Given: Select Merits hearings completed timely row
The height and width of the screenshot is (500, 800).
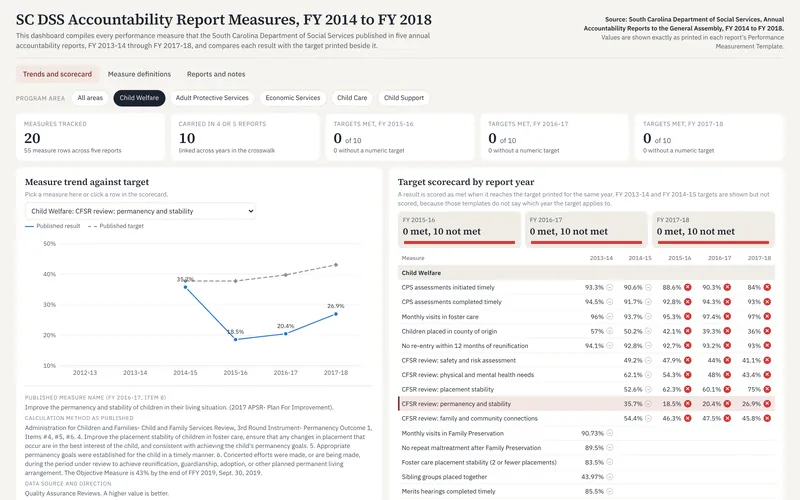Looking at the screenshot, I should tap(586, 491).
